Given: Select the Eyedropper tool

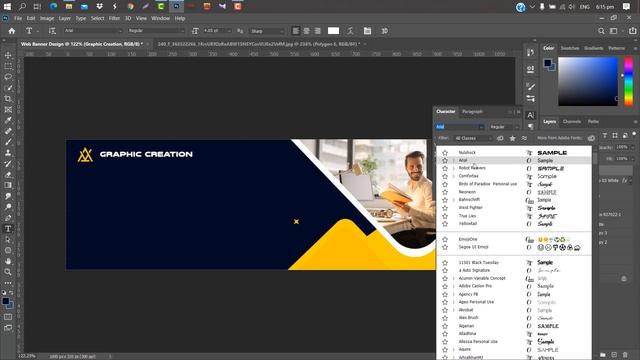Looking at the screenshot, I should [8, 120].
